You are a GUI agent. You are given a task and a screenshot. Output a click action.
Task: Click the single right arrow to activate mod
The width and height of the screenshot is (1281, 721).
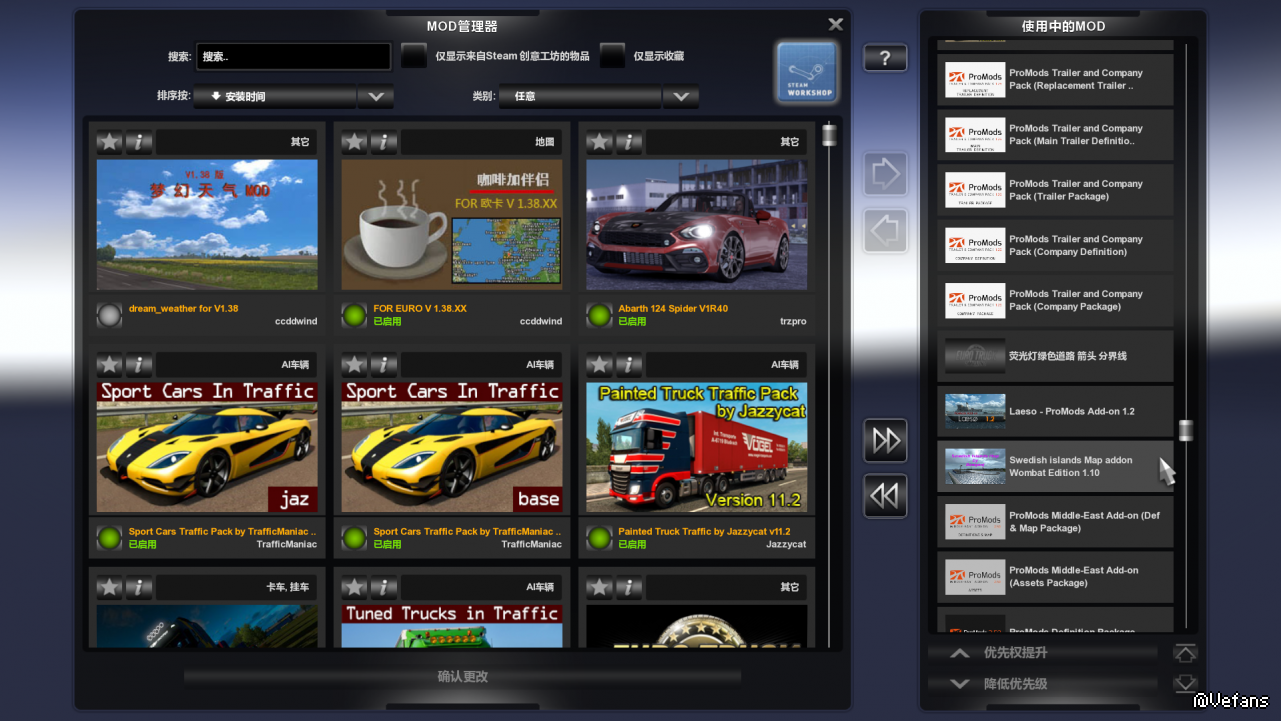(885, 175)
